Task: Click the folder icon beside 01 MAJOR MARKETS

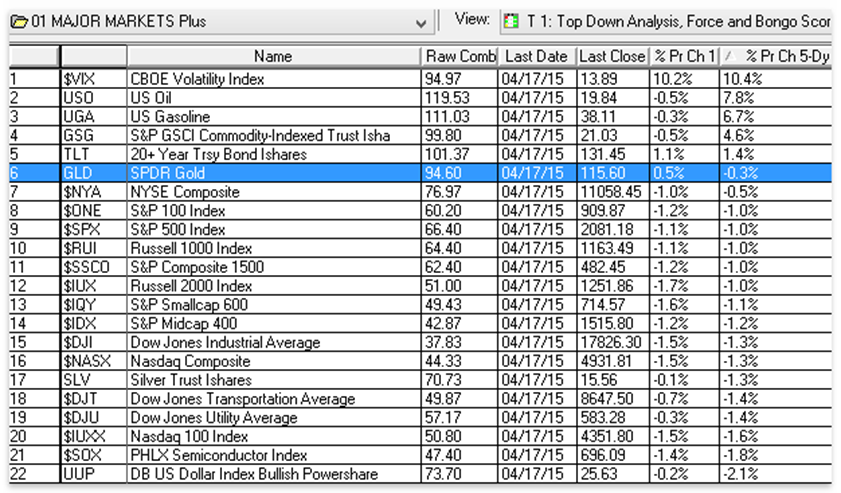Action: [19, 22]
